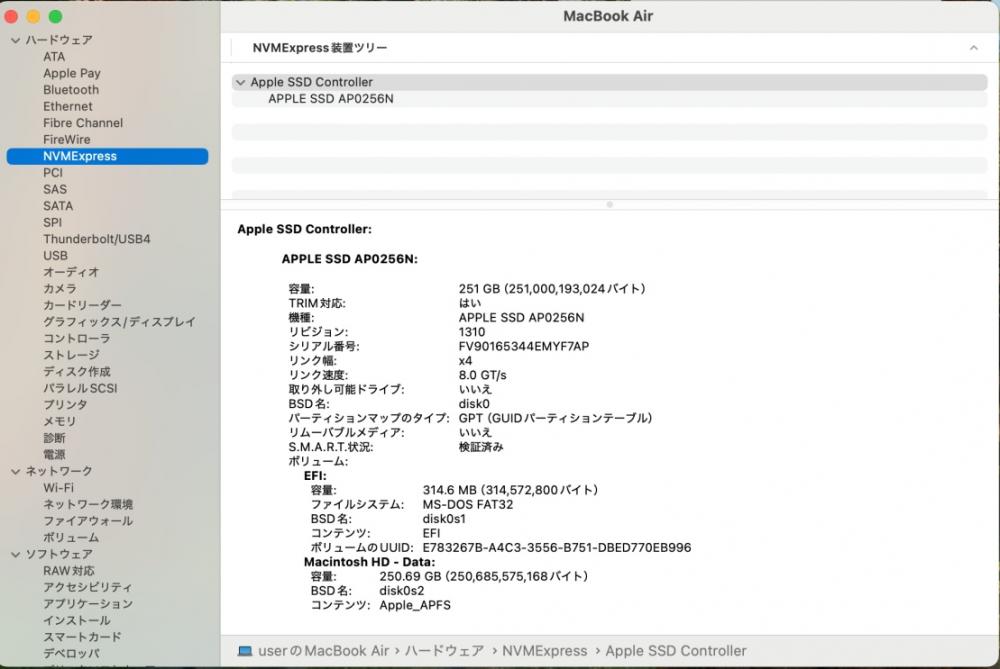Select the highlighted NVMExpress entry
Screen dimensions: 1000x669
107,156
